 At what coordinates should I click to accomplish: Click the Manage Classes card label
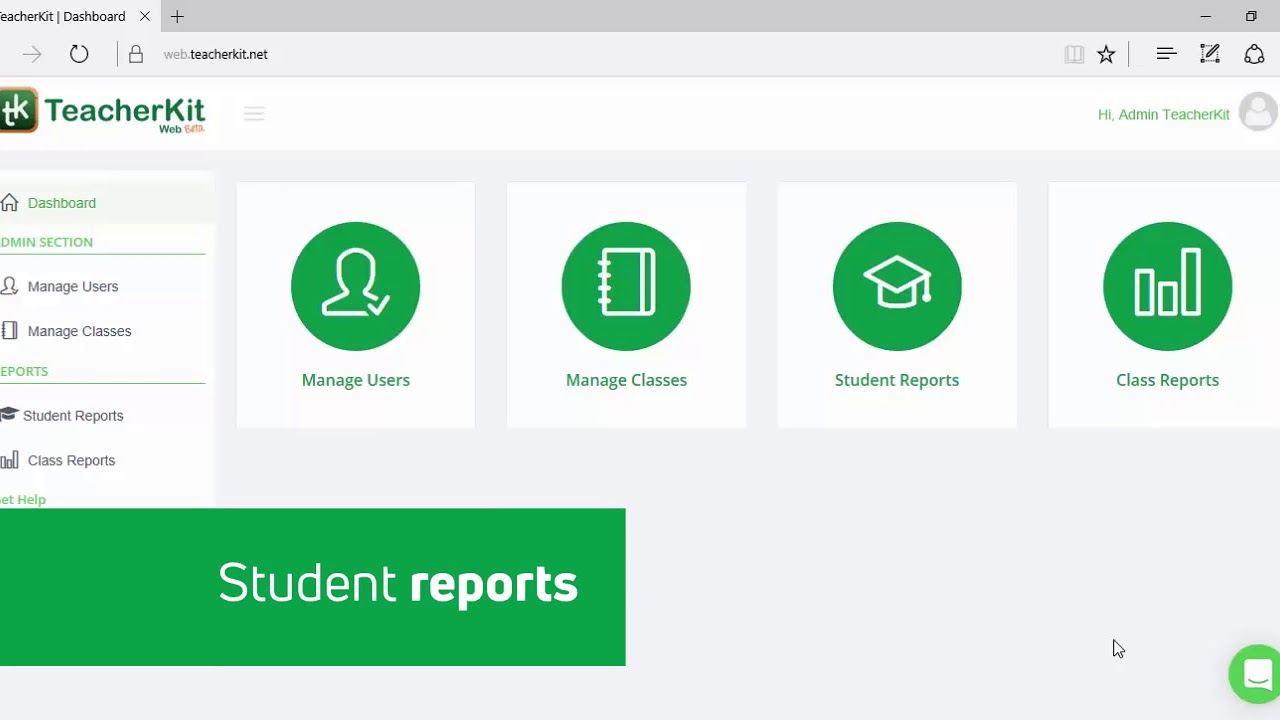[x=626, y=380]
